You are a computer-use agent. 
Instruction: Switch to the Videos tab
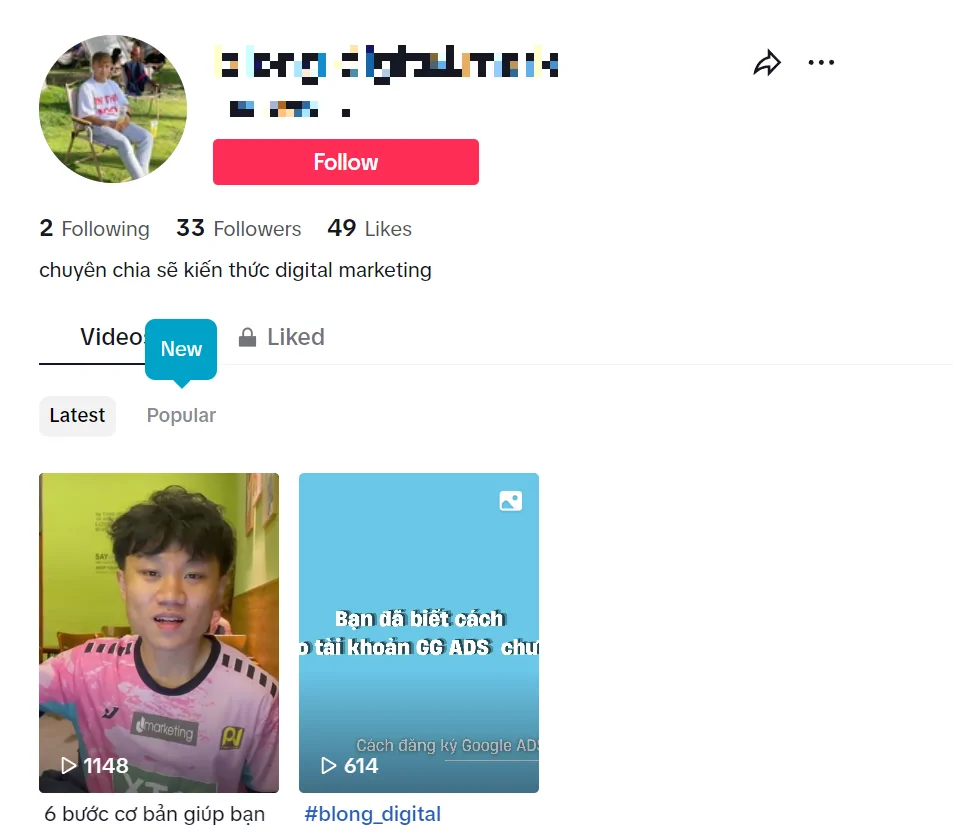point(113,337)
